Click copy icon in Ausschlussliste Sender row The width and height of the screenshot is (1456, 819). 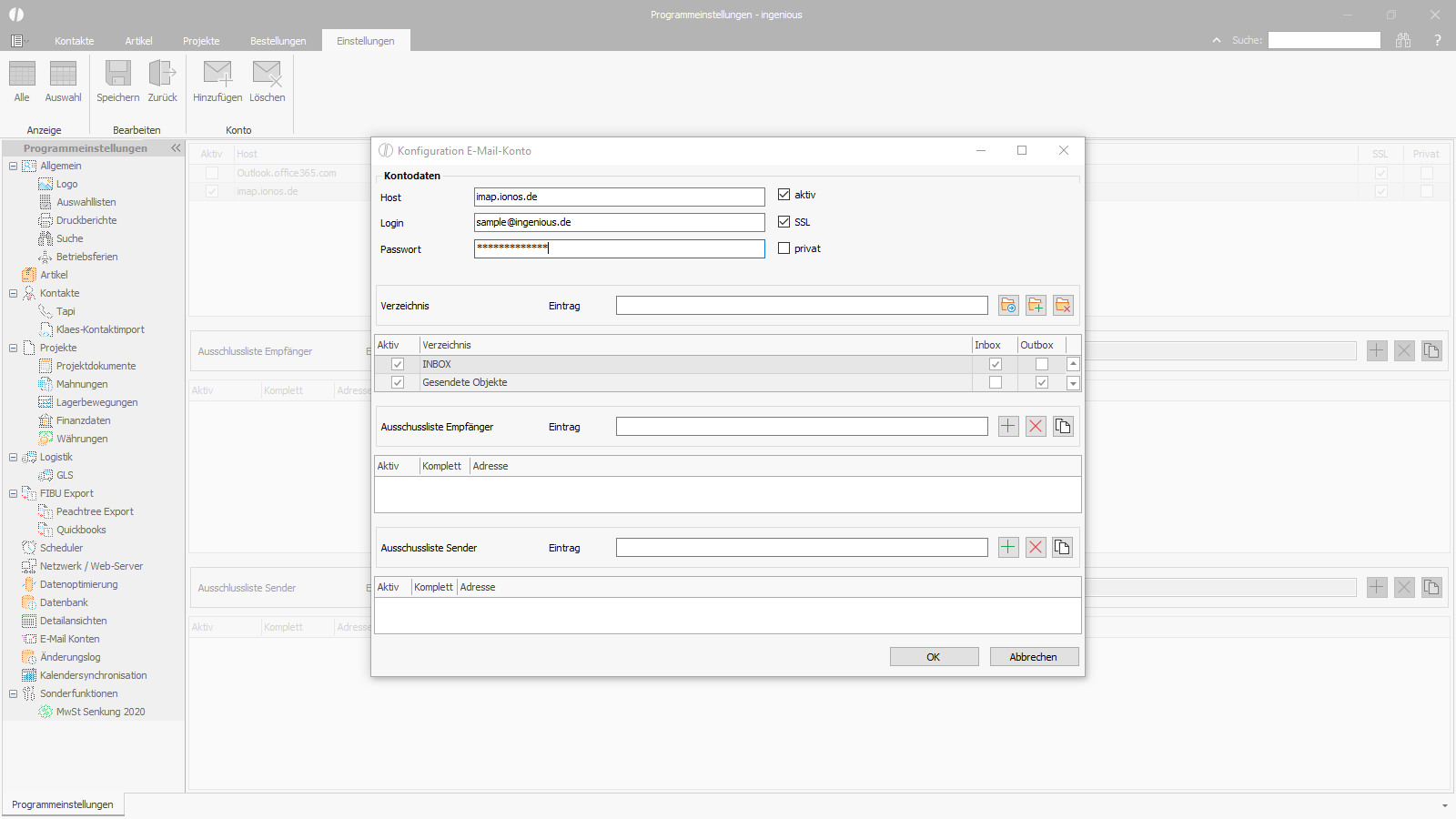tap(1062, 547)
